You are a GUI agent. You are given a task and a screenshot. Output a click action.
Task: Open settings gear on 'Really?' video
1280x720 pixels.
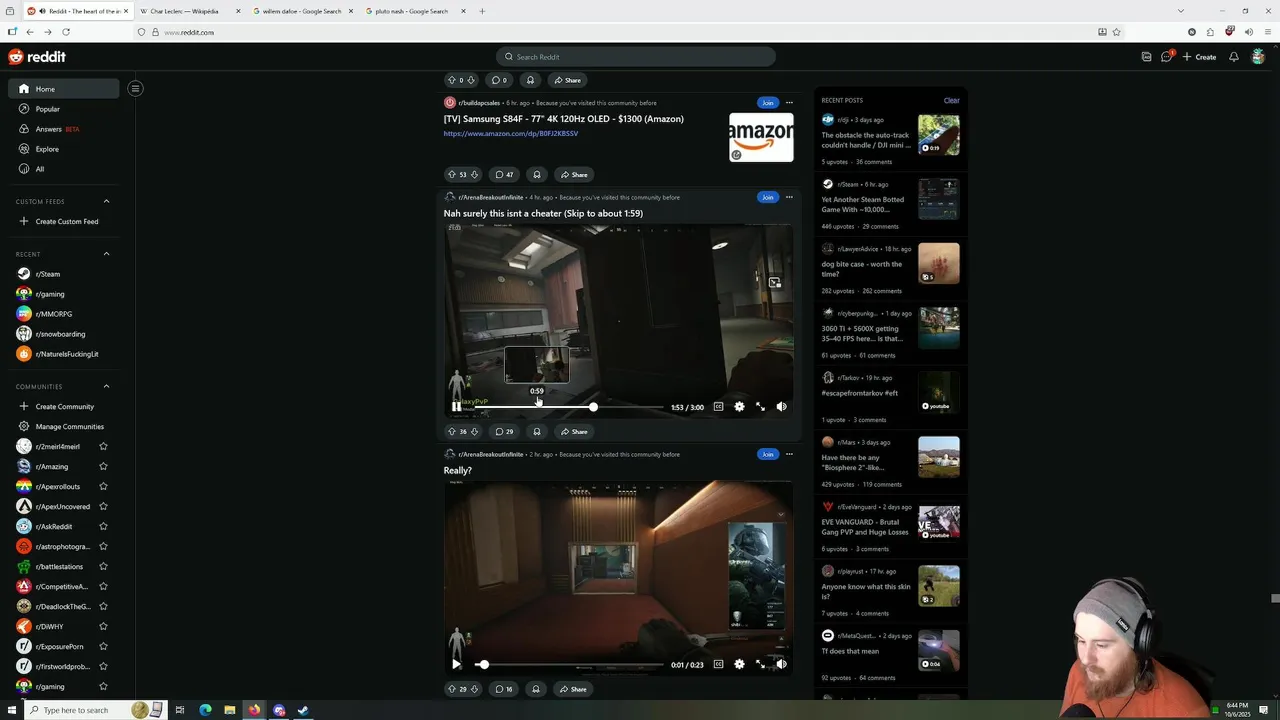tap(739, 664)
